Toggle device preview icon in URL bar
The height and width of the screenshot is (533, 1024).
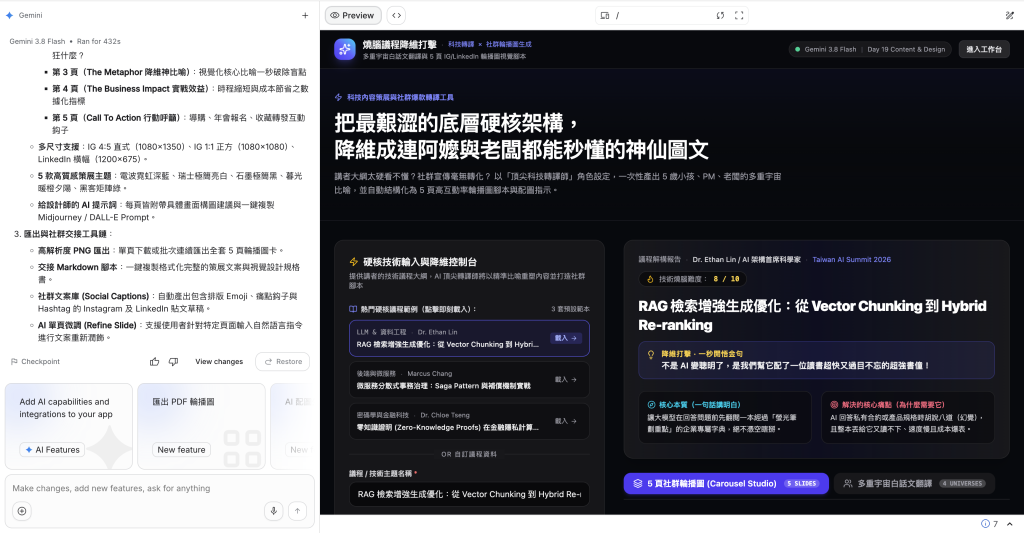point(605,15)
